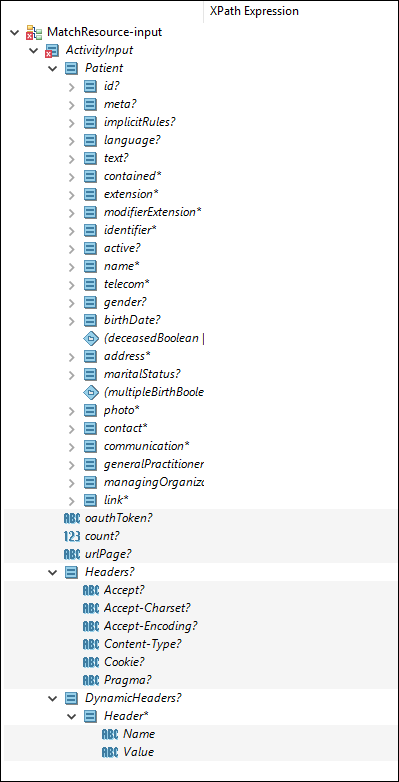Screen dimensions: 399x782
Task: Click the ABC icon beside Cookie
Action: (91, 662)
